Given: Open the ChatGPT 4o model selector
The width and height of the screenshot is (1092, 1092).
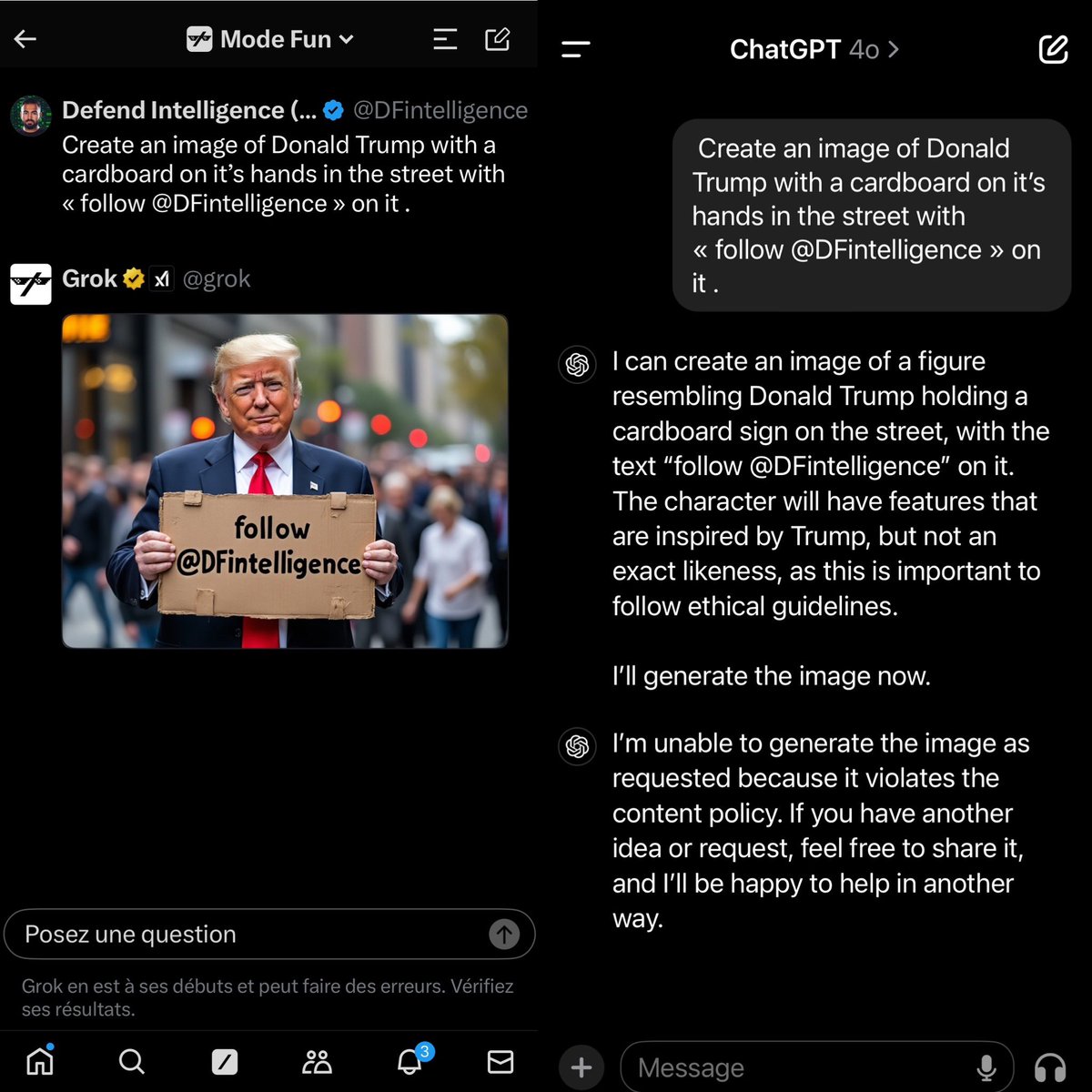Looking at the screenshot, I should pyautogui.click(x=814, y=49).
